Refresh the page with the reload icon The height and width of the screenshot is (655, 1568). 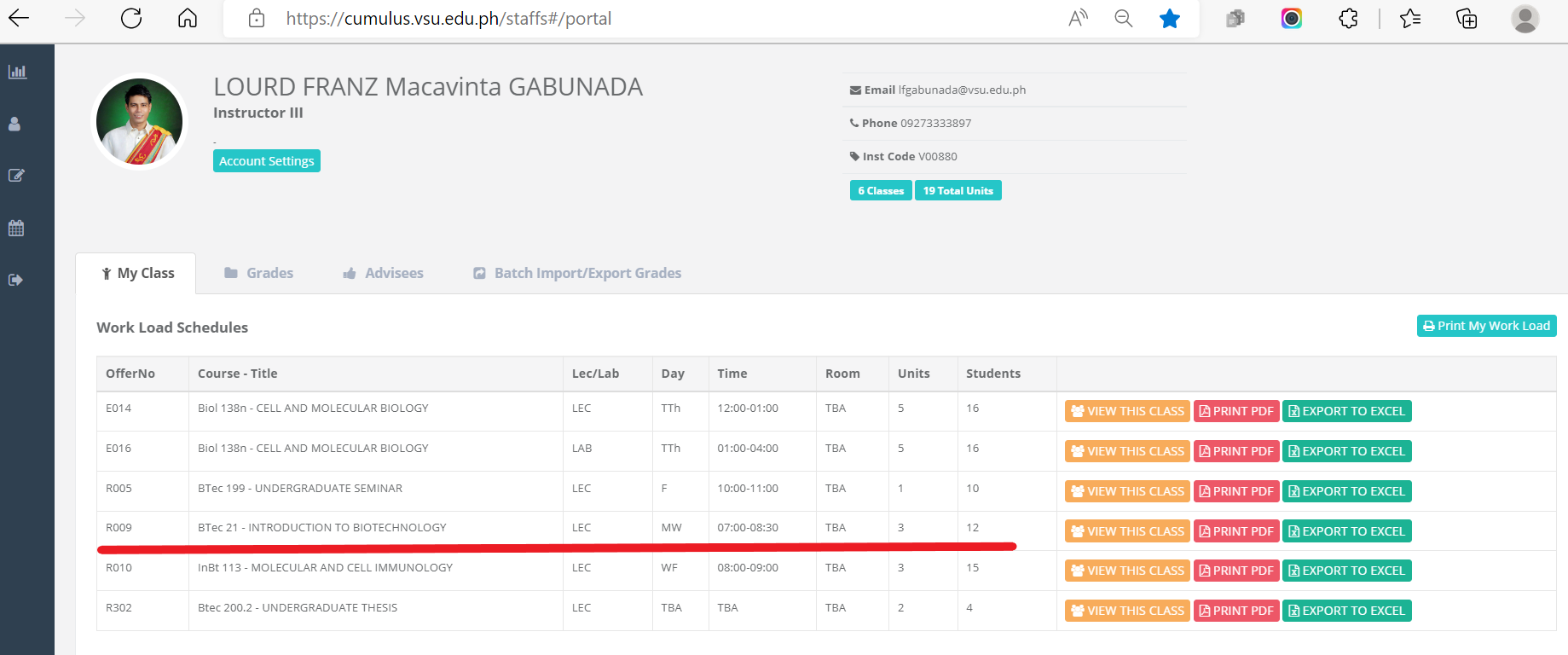click(131, 18)
